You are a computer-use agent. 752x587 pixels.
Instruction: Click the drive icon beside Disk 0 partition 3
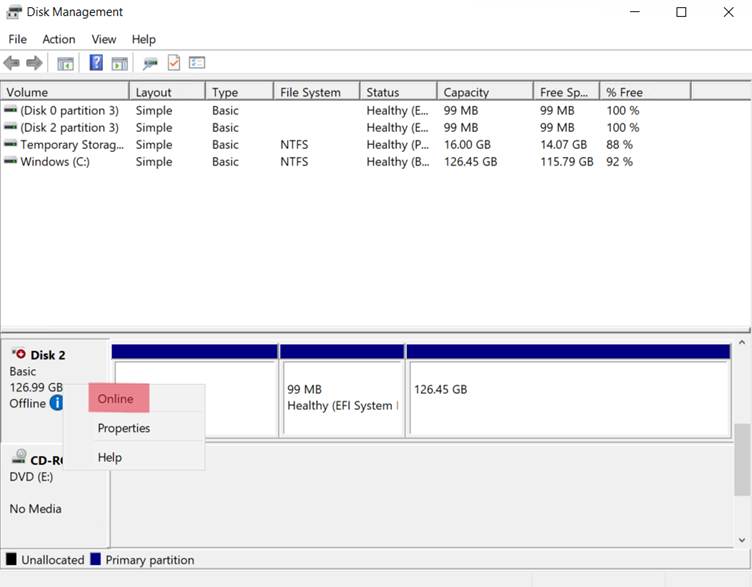point(11,110)
